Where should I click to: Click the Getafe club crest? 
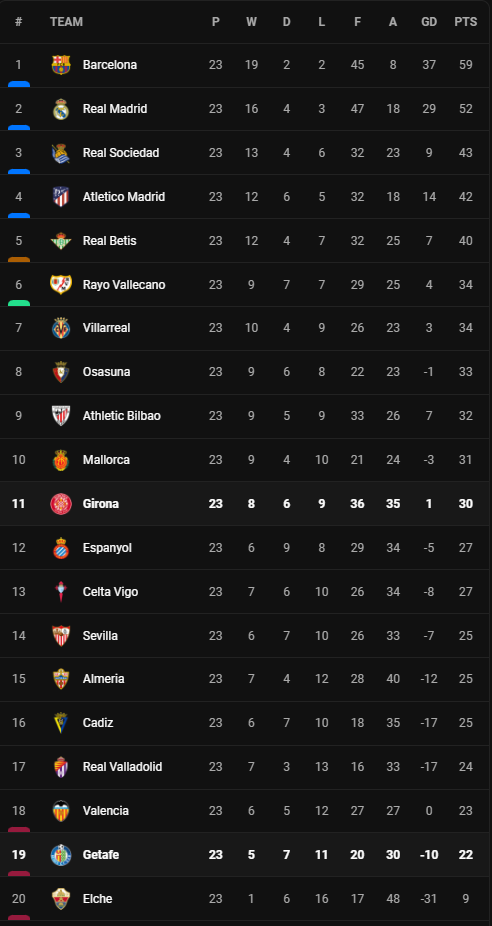pos(61,855)
